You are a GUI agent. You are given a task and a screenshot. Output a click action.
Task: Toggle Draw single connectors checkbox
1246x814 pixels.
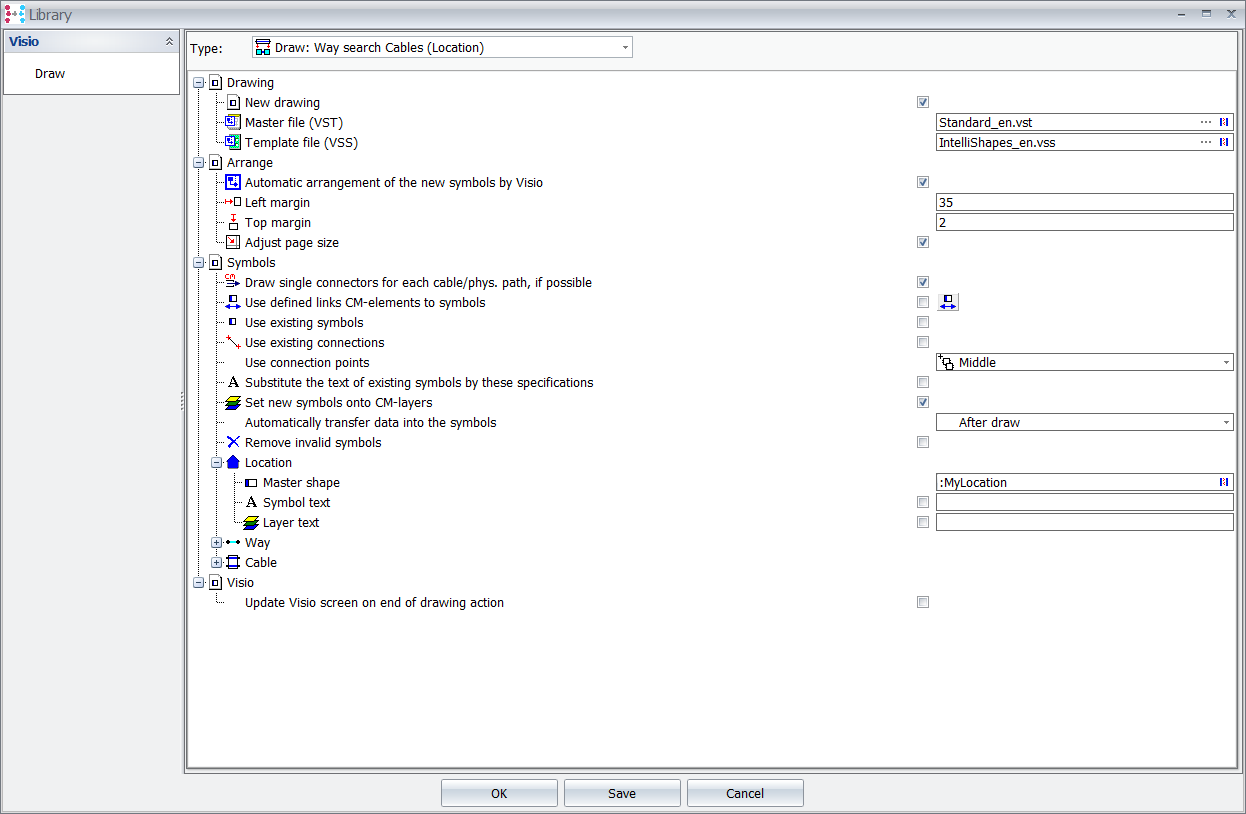(x=923, y=282)
